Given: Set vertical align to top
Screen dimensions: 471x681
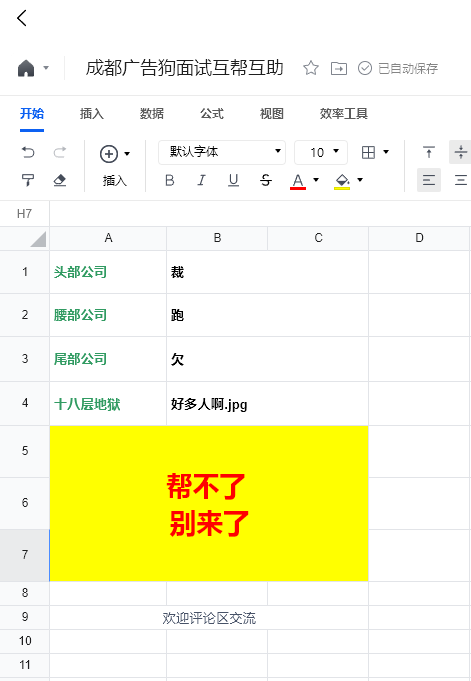Looking at the screenshot, I should coord(429,152).
